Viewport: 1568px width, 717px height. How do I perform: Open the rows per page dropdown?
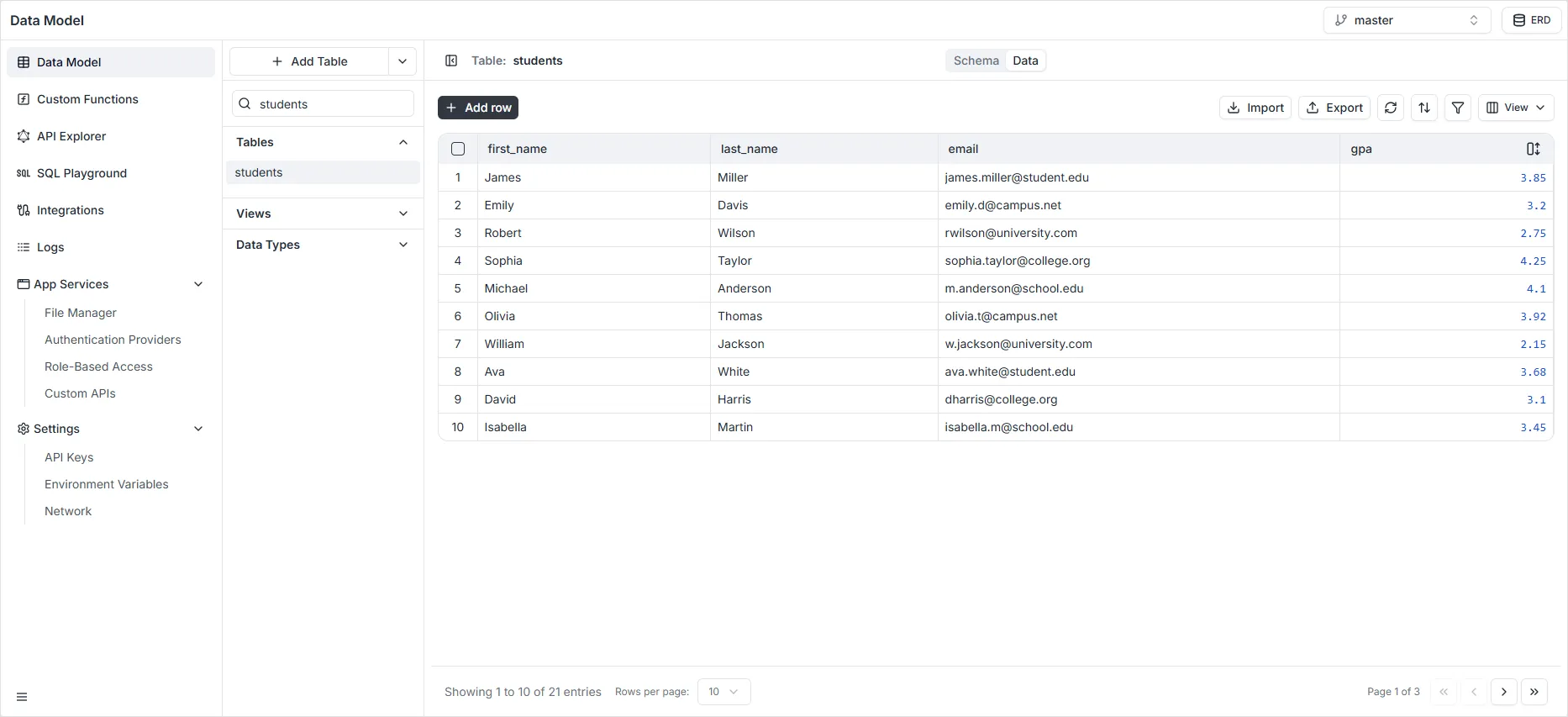point(723,692)
